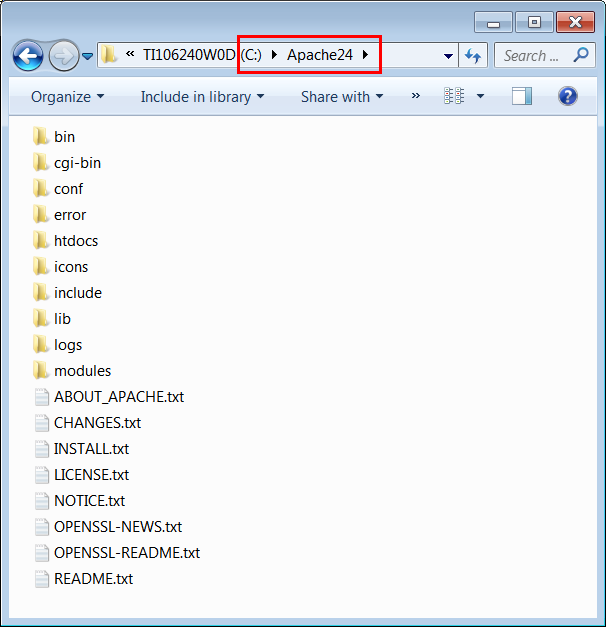Select the htdocs folder icon
The height and width of the screenshot is (627, 606).
(x=40, y=240)
